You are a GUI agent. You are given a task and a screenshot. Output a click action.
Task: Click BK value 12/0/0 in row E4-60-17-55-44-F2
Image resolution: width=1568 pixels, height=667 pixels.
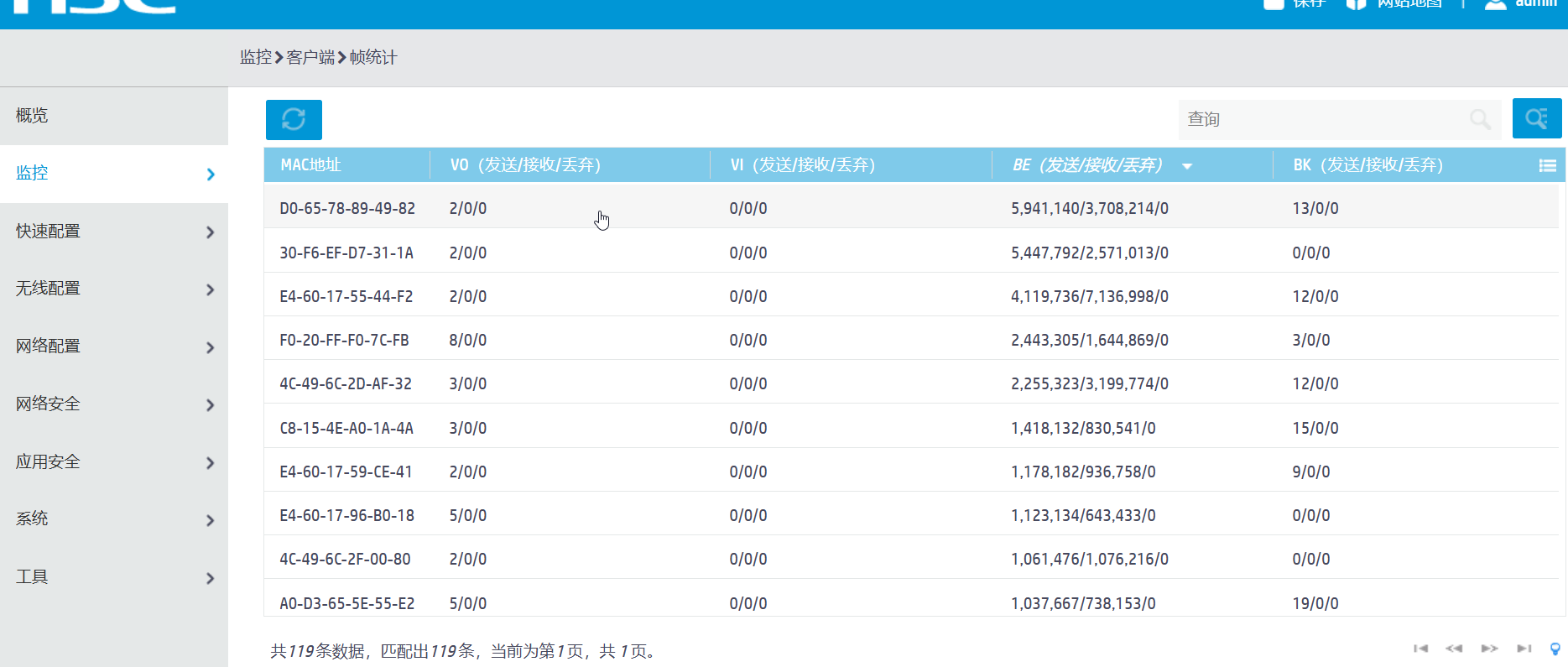1315,296
